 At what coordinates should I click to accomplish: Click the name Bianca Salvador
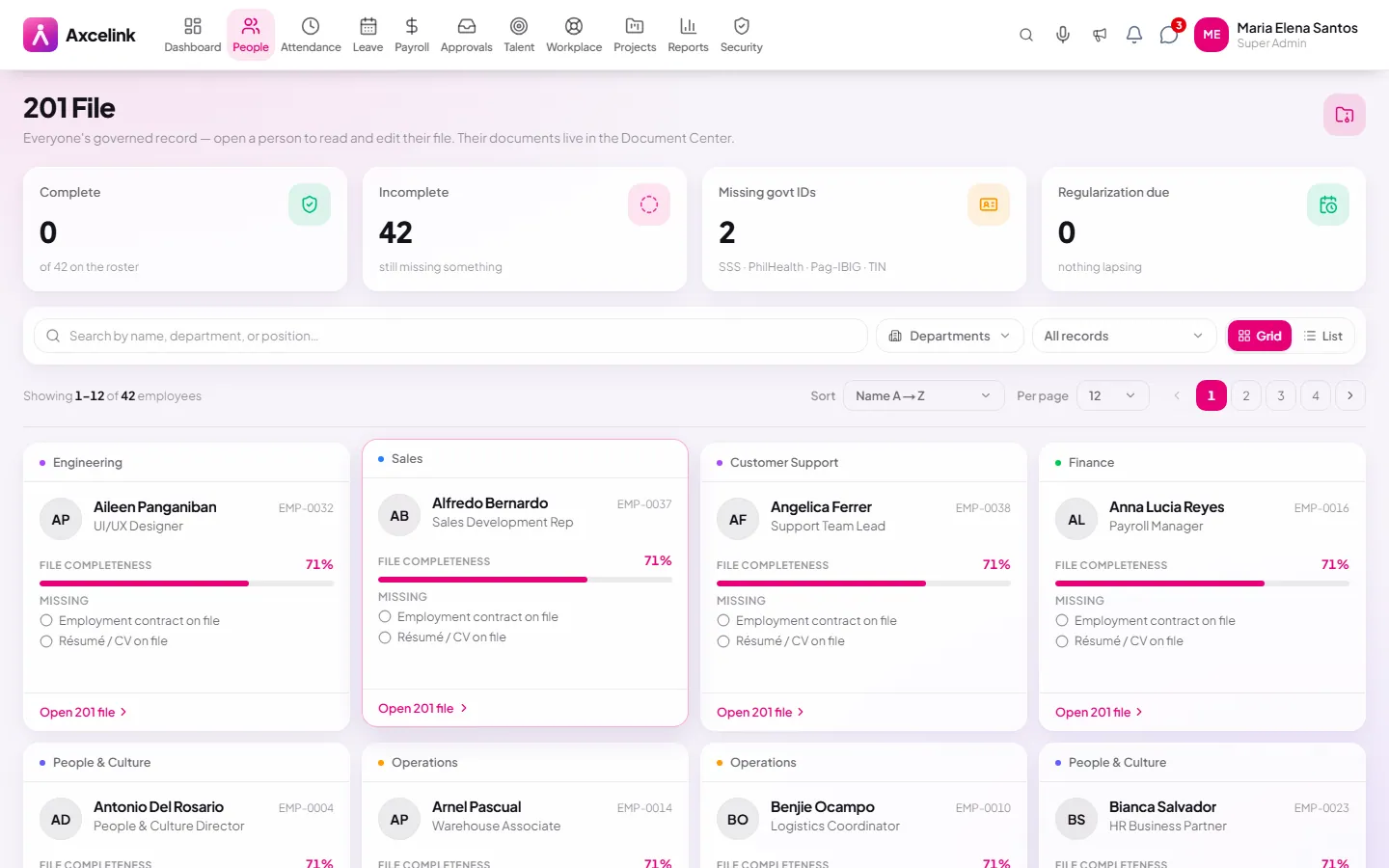click(1162, 807)
